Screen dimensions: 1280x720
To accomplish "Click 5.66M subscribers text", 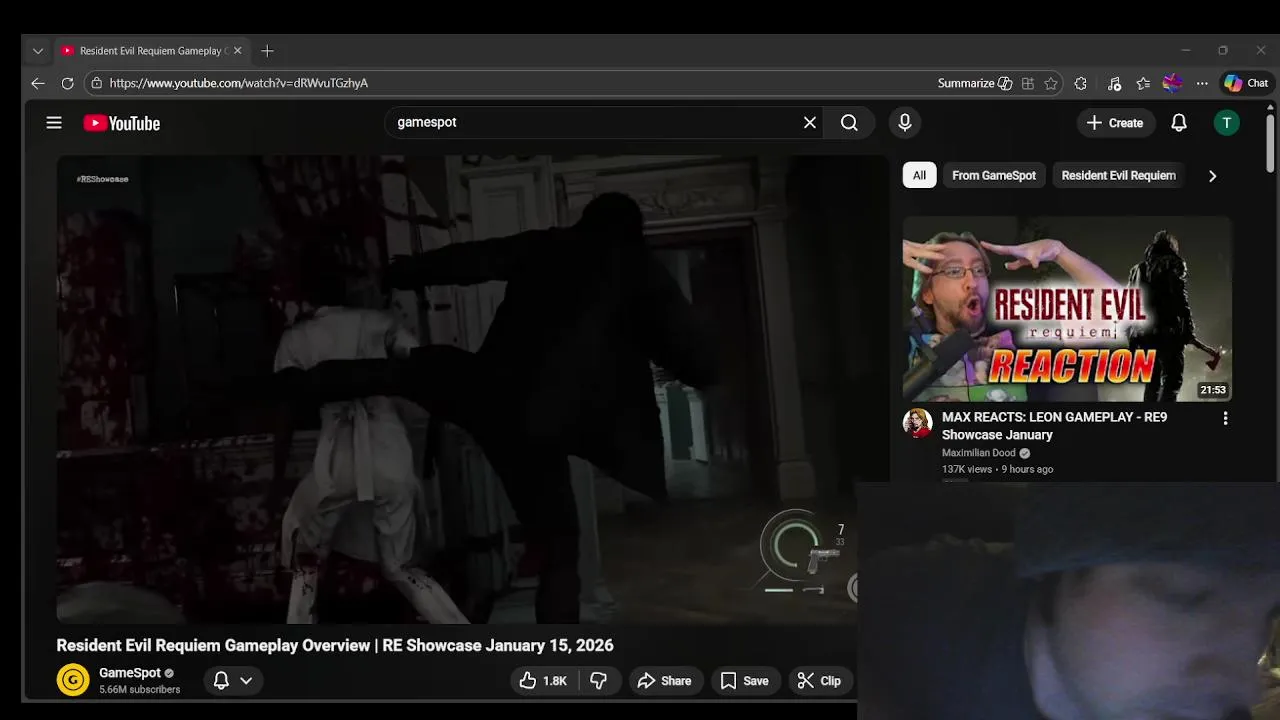I will [x=140, y=689].
